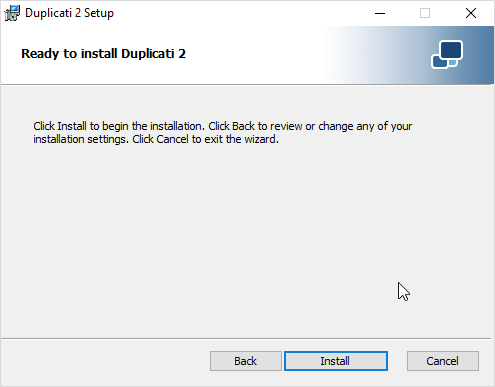Click the word 'Install' in the instruction text
Viewport: 495px width, 387px height.
[x=72, y=126]
